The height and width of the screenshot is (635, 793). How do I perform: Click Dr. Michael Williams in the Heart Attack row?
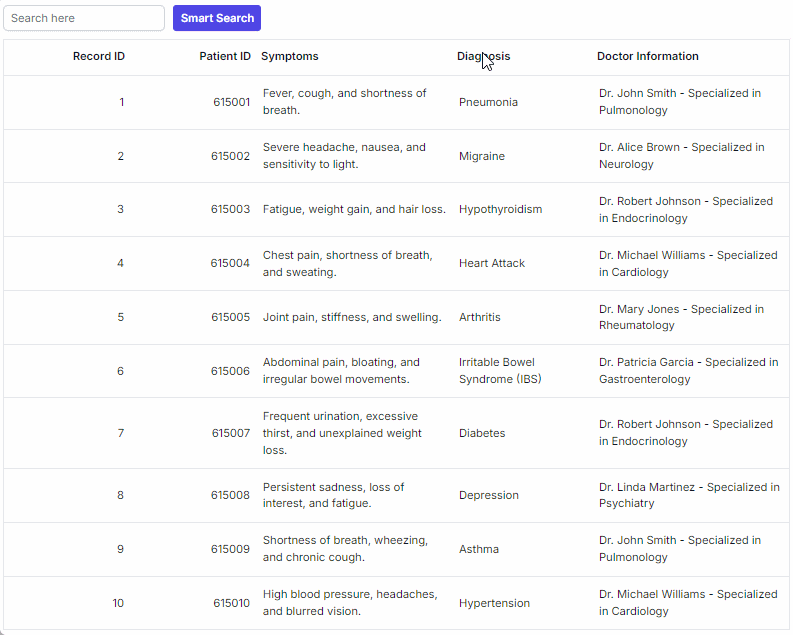click(688, 263)
